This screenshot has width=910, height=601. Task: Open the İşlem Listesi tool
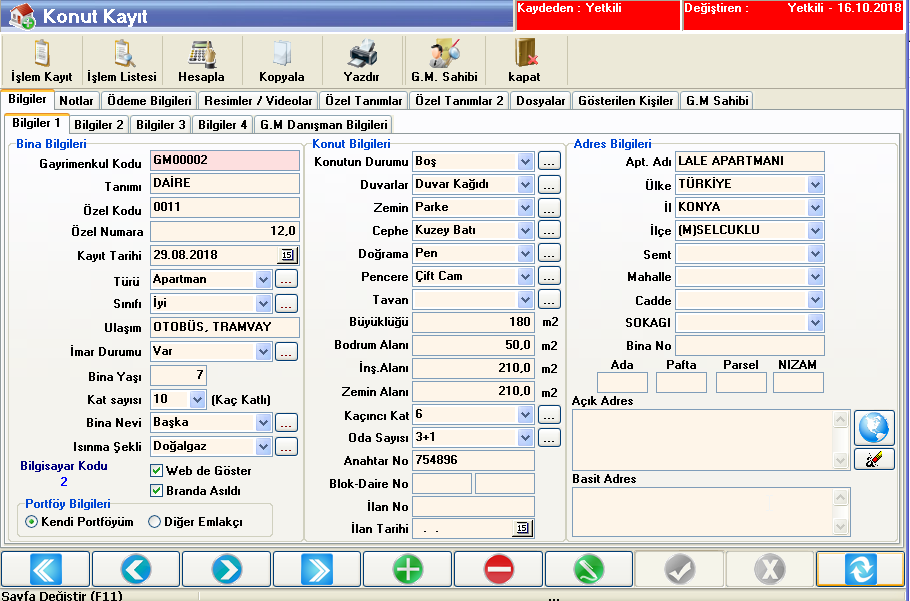tap(122, 61)
